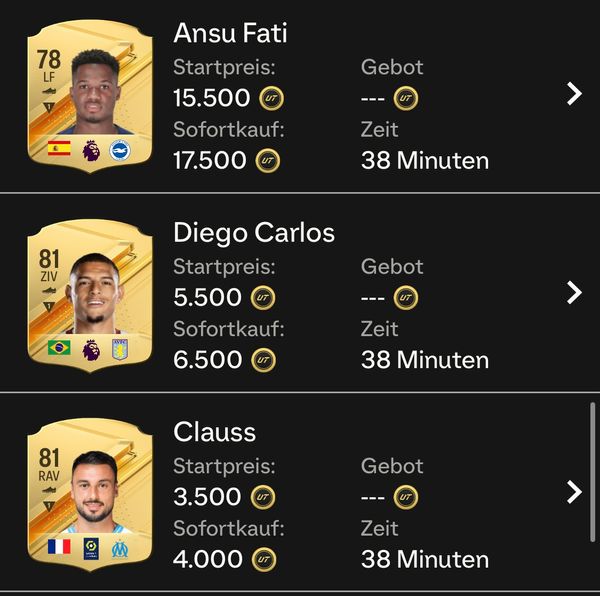Click Marseille club badge on Clauss card
The height and width of the screenshot is (596, 600).
pos(120,549)
